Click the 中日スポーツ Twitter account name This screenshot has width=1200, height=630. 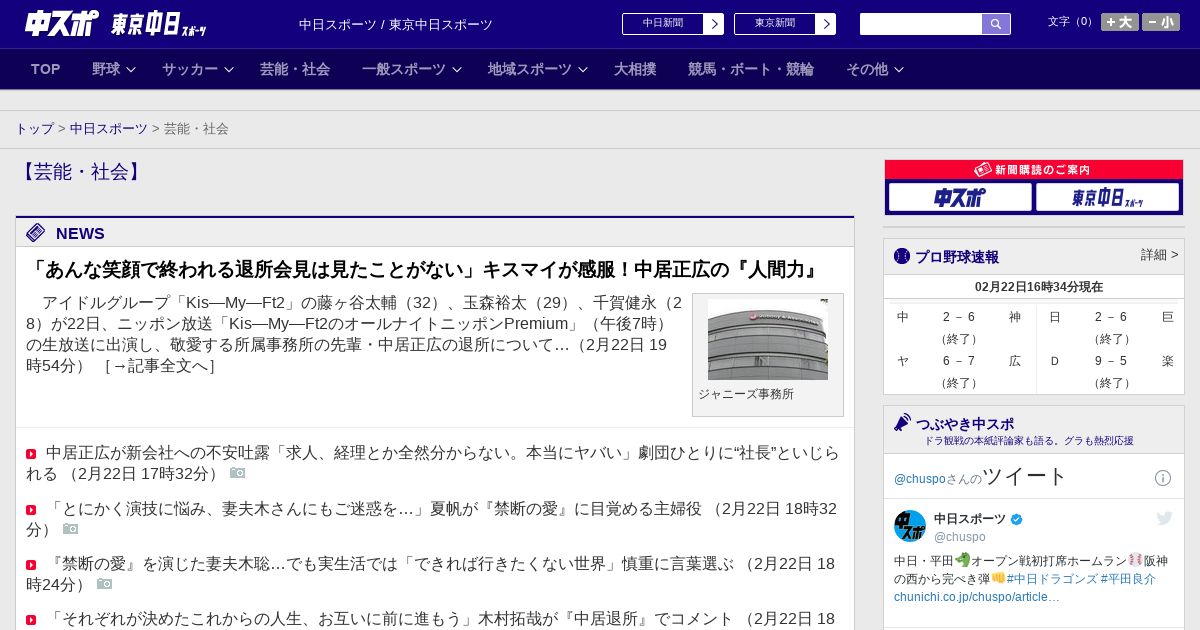click(970, 519)
